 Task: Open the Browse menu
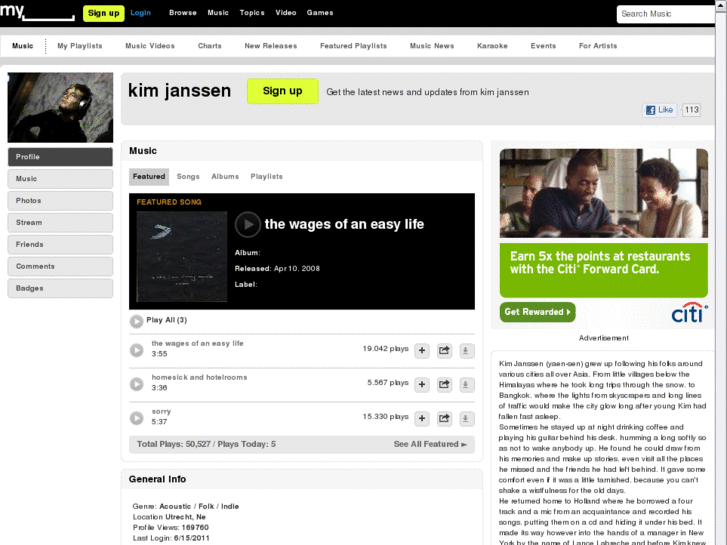tap(183, 13)
